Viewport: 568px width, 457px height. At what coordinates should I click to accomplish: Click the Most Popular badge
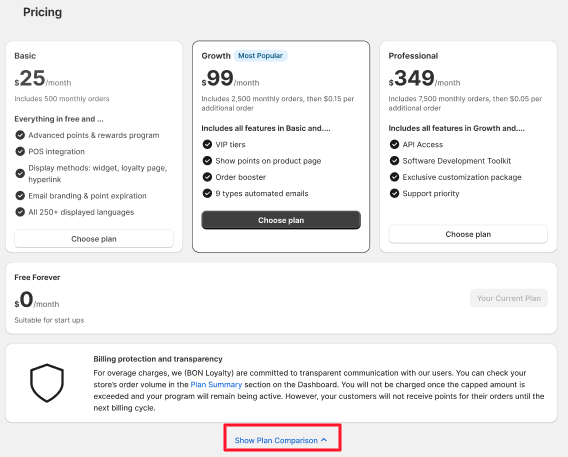tap(260, 56)
